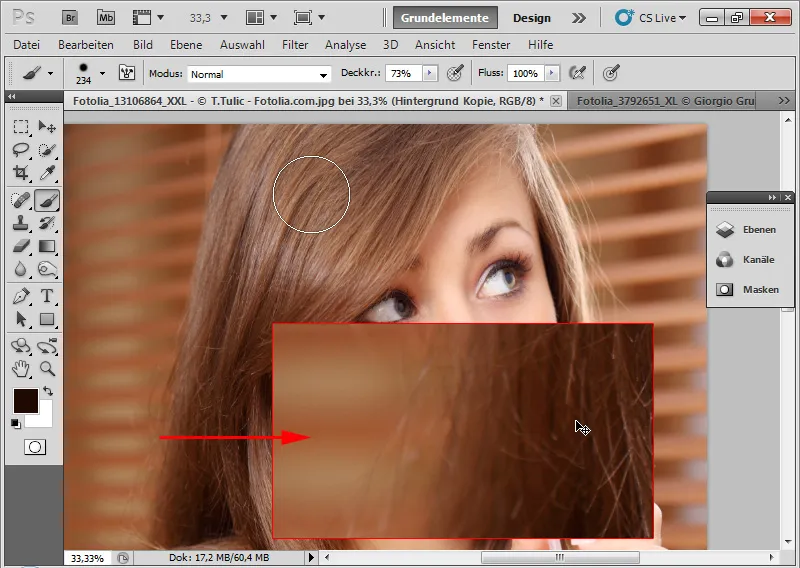Select the 3D Object Rotate tool
Screen dimensions: 800x568
tap(20, 346)
